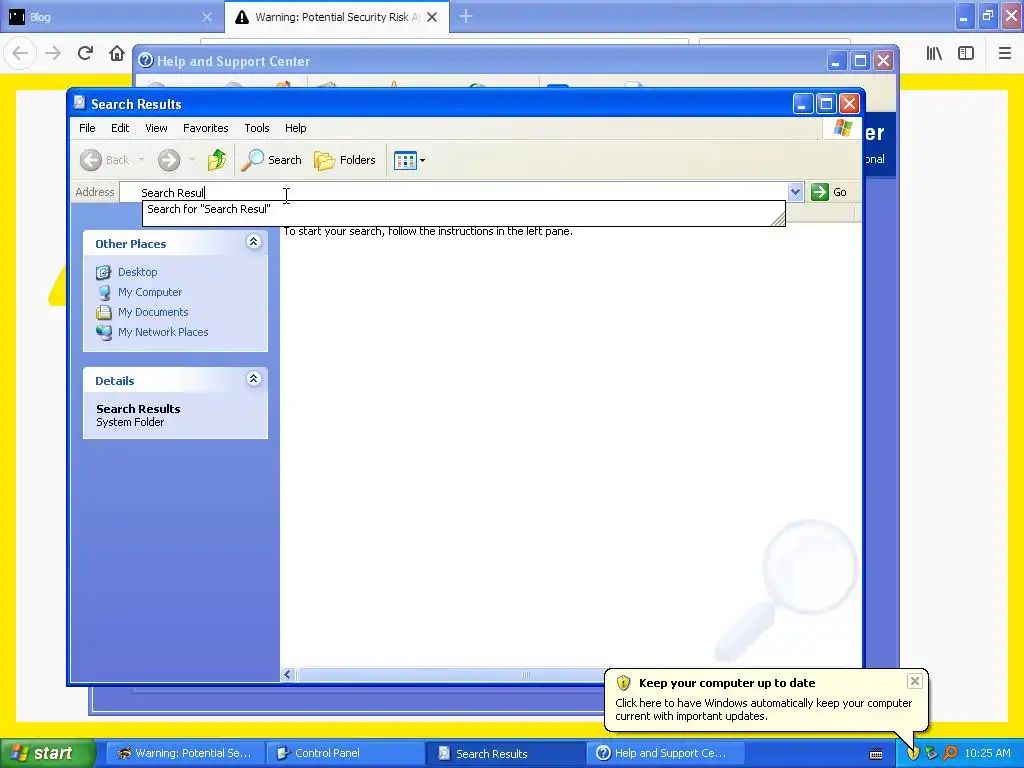
Task: Open the browser hamburger menu
Action: click(x=1004, y=54)
